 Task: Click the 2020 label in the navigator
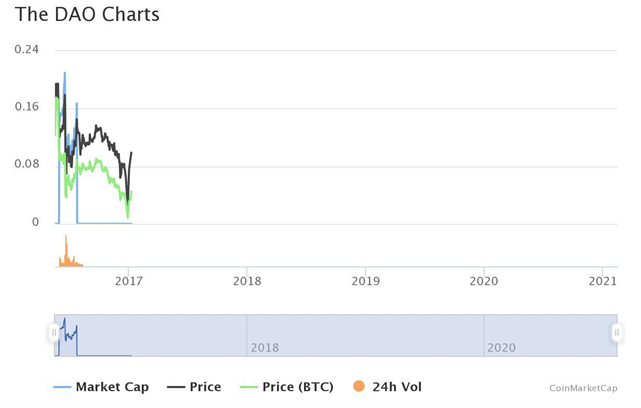pos(501,348)
